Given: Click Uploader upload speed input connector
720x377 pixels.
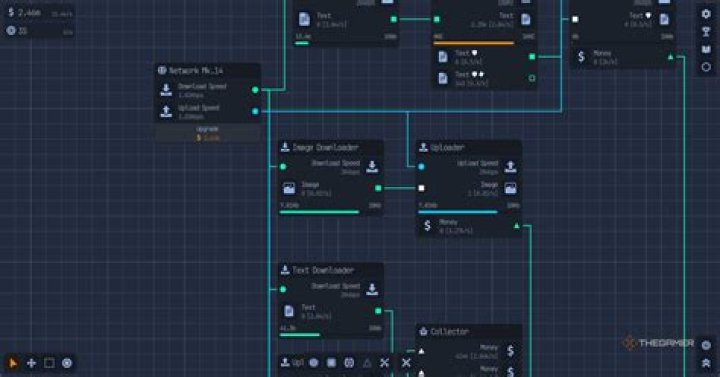Looking at the screenshot, I should pos(422,167).
